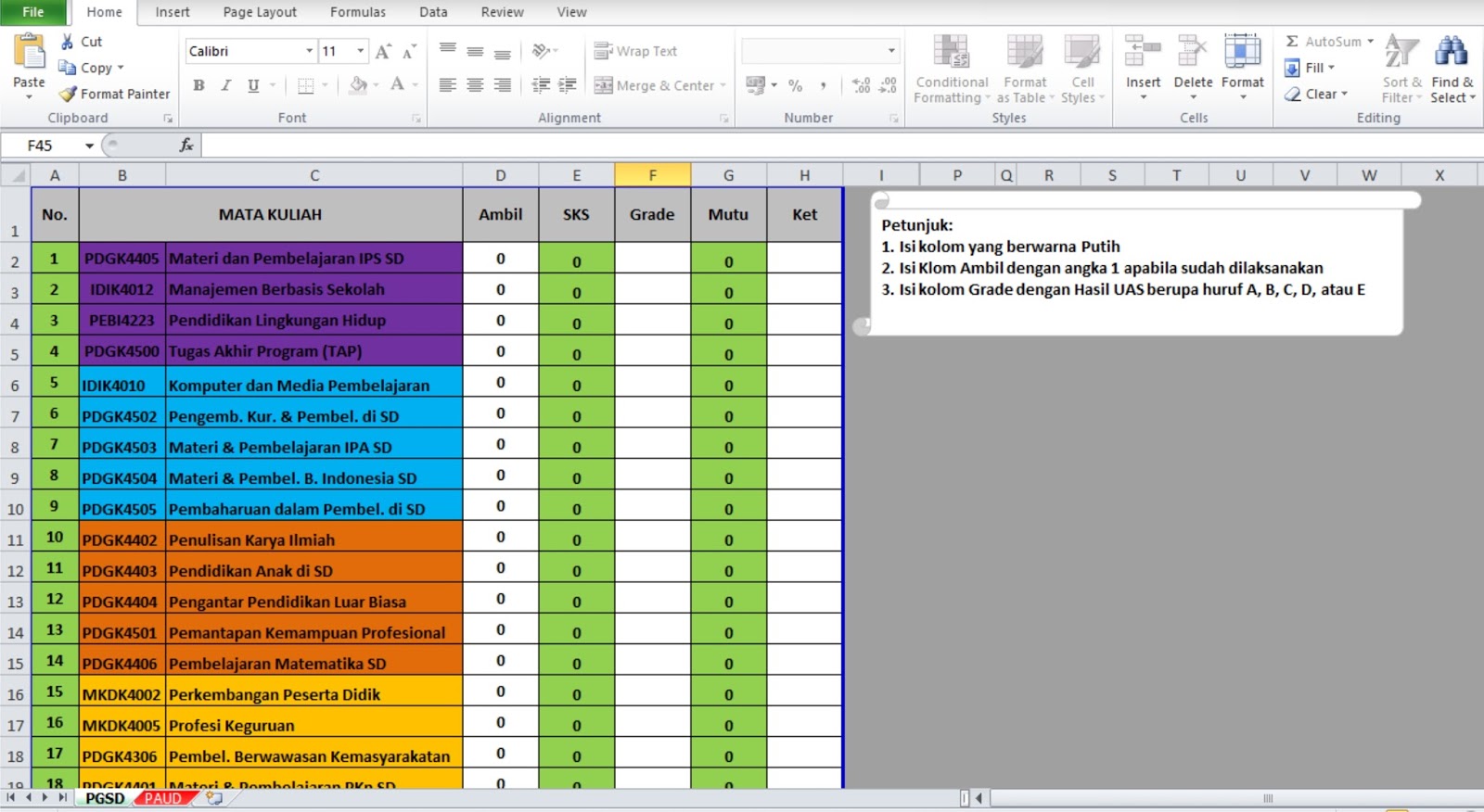The image size is (1484, 812).
Task: Click the Paste clipboard icon
Action: [x=29, y=52]
